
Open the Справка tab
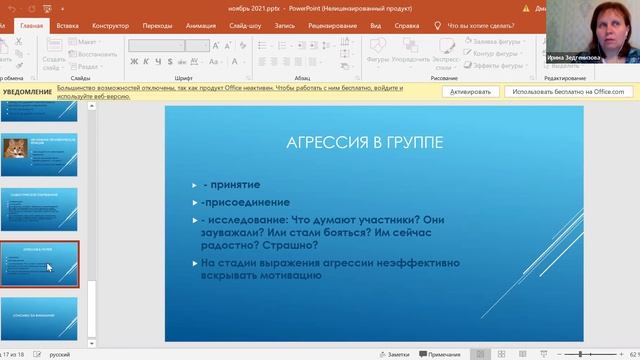(407, 26)
